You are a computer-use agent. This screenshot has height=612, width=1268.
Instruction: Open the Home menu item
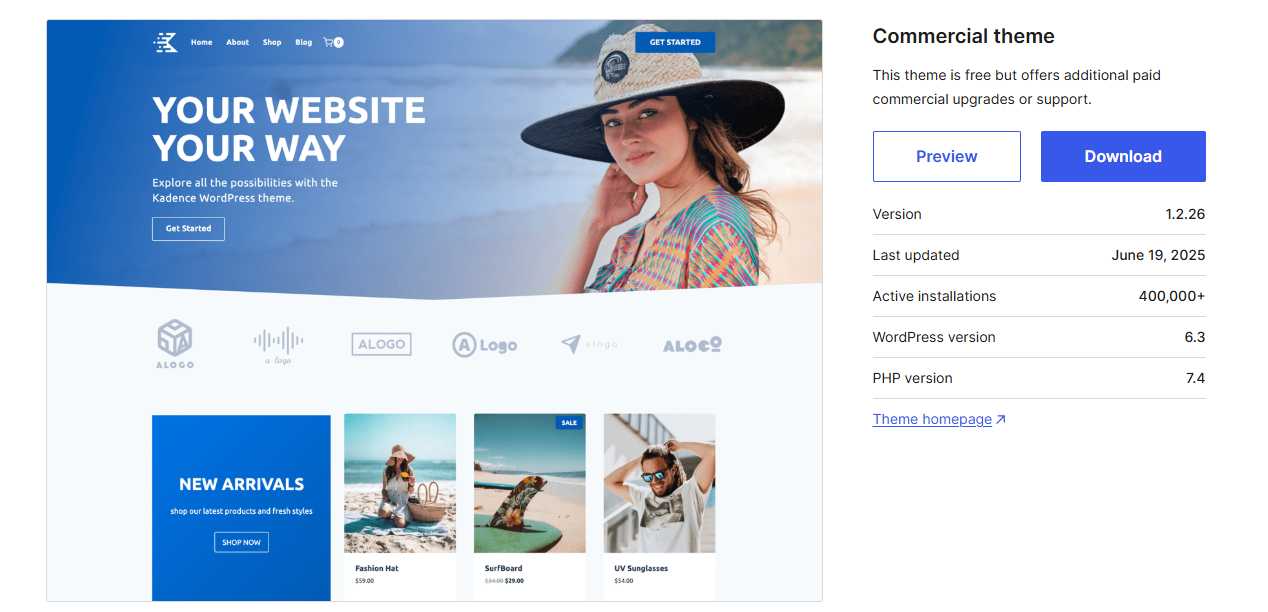coord(202,42)
